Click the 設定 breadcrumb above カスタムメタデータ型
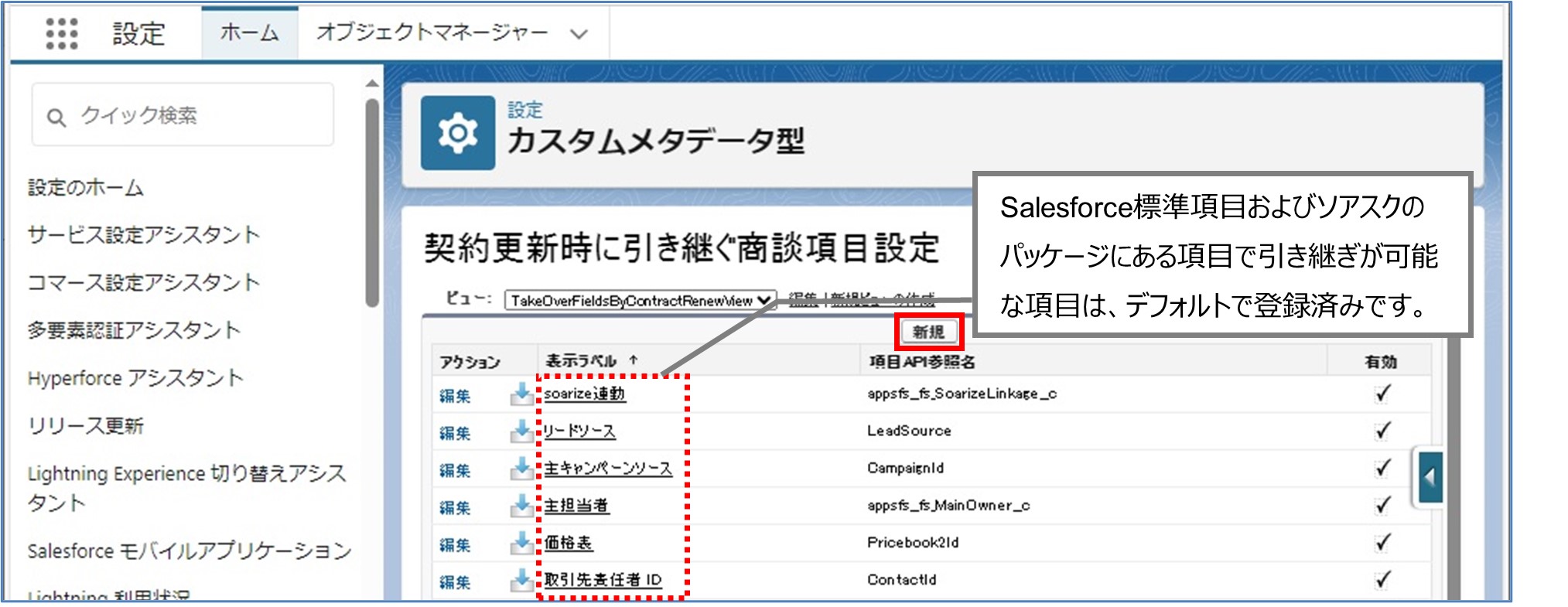1568x607 pixels. (525, 110)
